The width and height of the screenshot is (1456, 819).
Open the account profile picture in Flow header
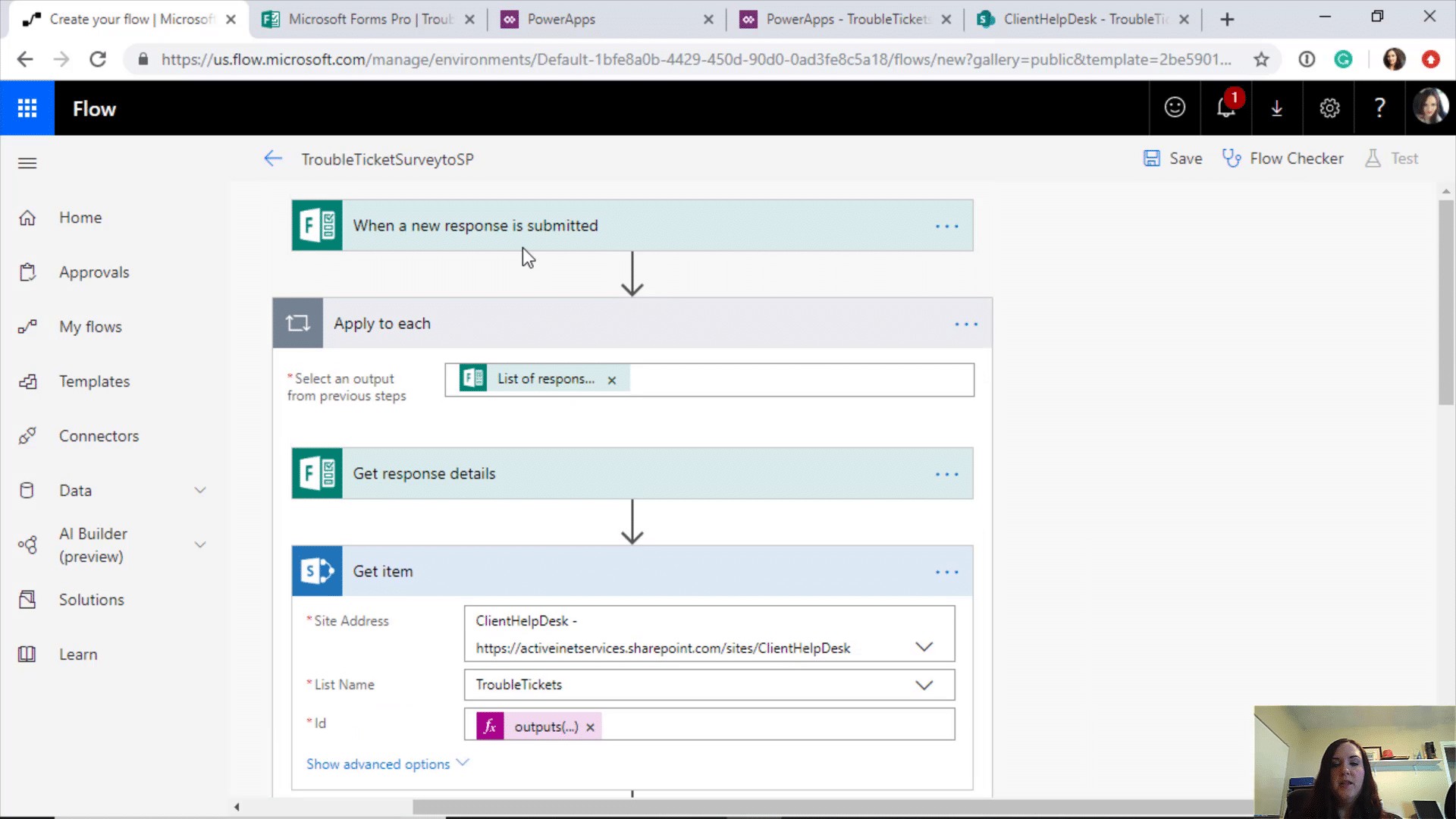pos(1430,107)
